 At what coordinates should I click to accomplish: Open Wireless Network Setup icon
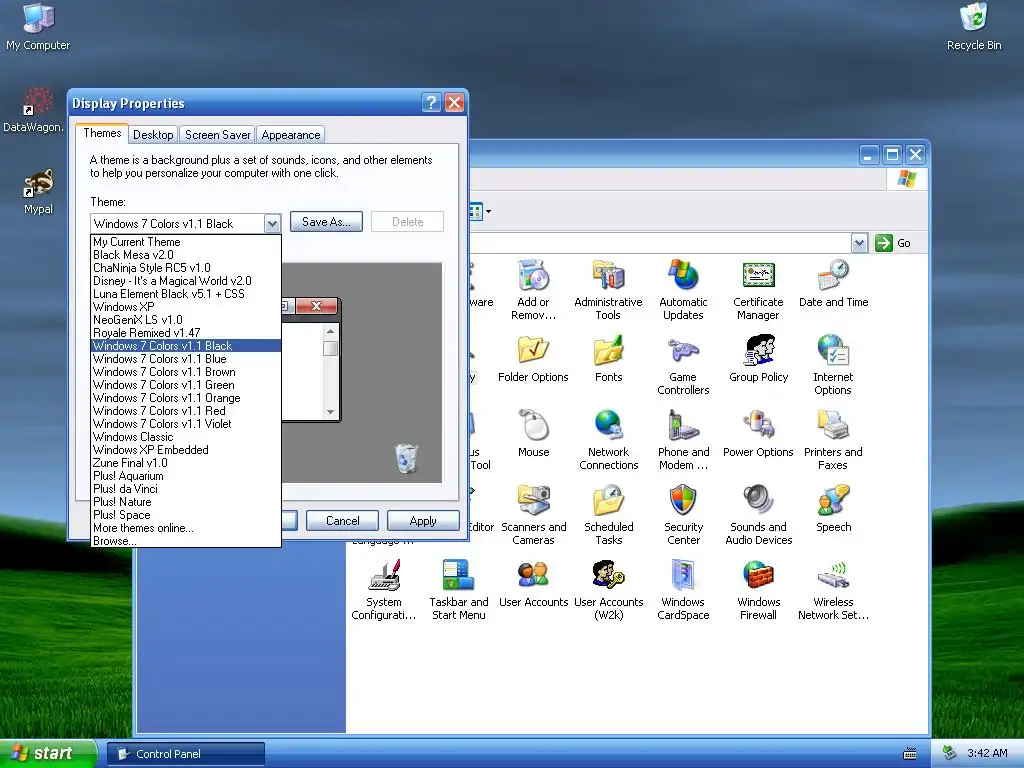pyautogui.click(x=833, y=575)
